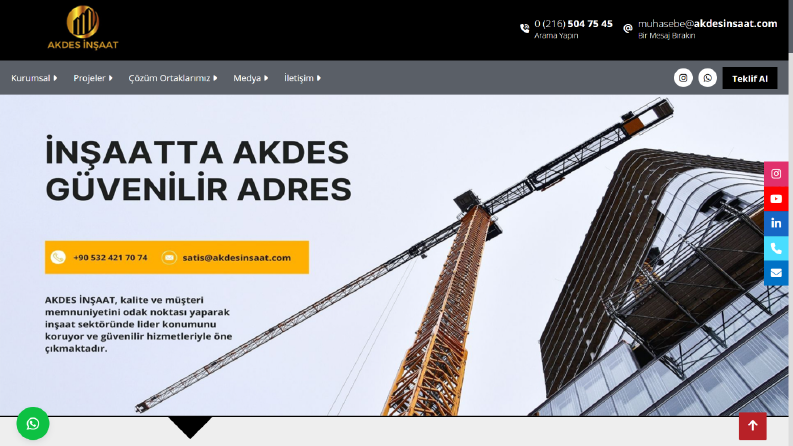793x446 pixels.
Task: Call the number 0 (216) 504 75 45
Action: [573, 24]
